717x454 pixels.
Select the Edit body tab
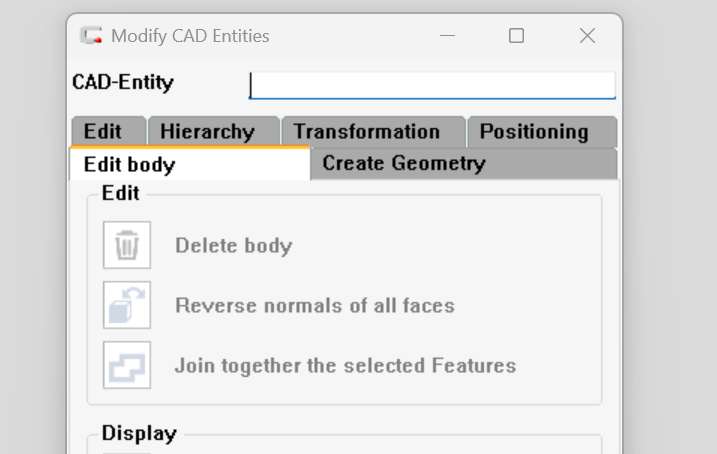(130, 165)
